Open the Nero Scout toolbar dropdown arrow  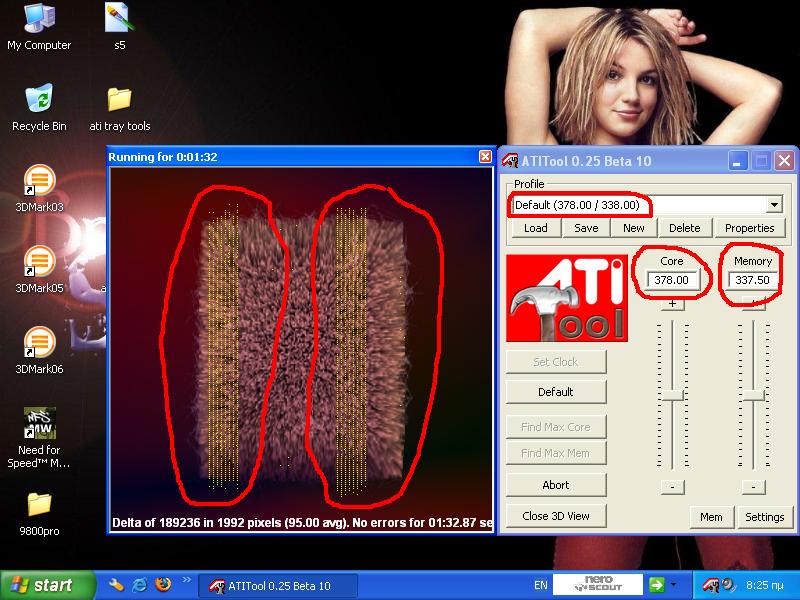(x=674, y=585)
